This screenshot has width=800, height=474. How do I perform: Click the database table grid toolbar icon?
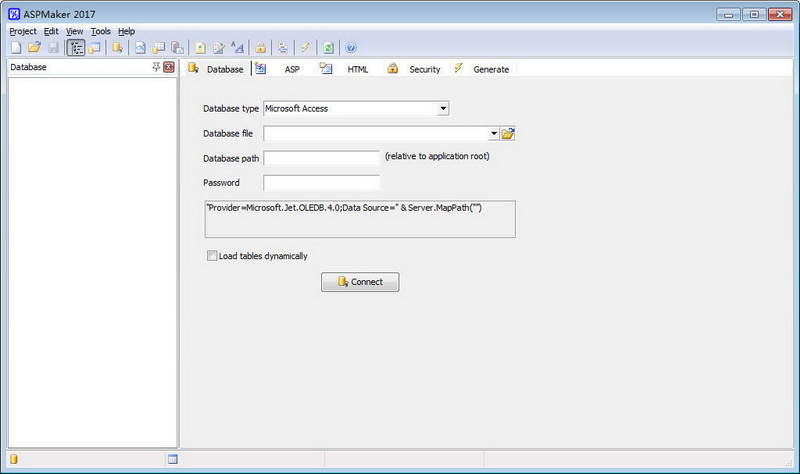159,48
